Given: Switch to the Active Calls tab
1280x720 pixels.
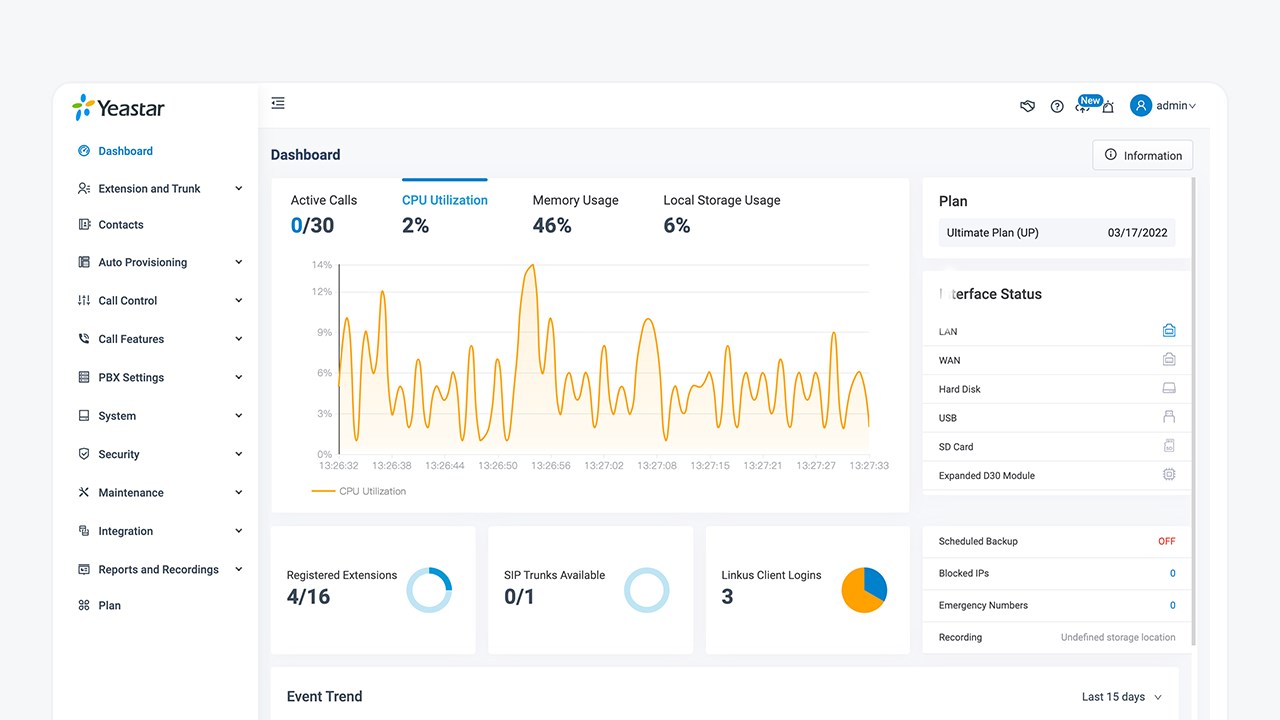Looking at the screenshot, I should point(324,214).
